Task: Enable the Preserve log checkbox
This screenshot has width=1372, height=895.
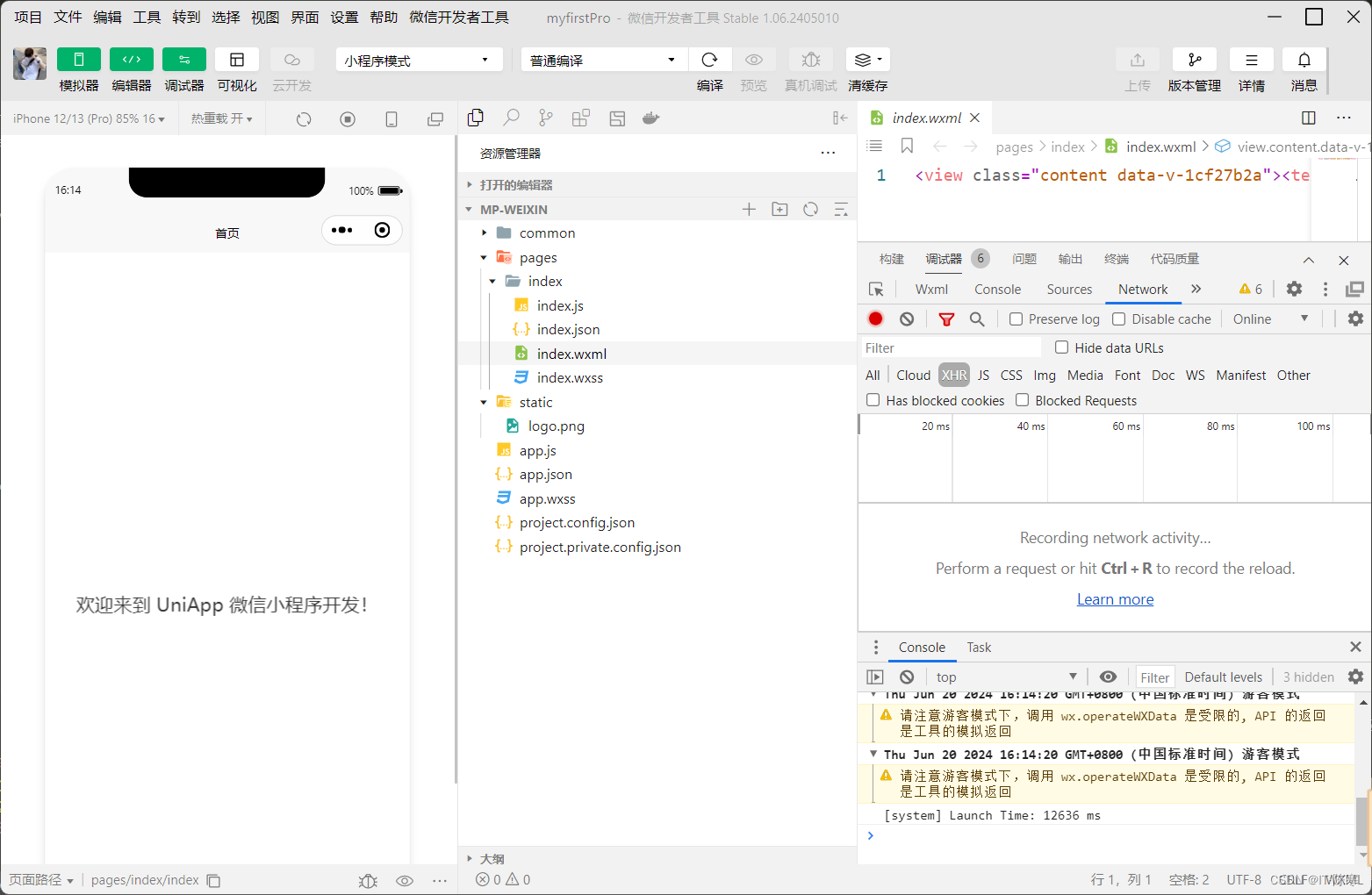Action: pyautogui.click(x=1016, y=319)
